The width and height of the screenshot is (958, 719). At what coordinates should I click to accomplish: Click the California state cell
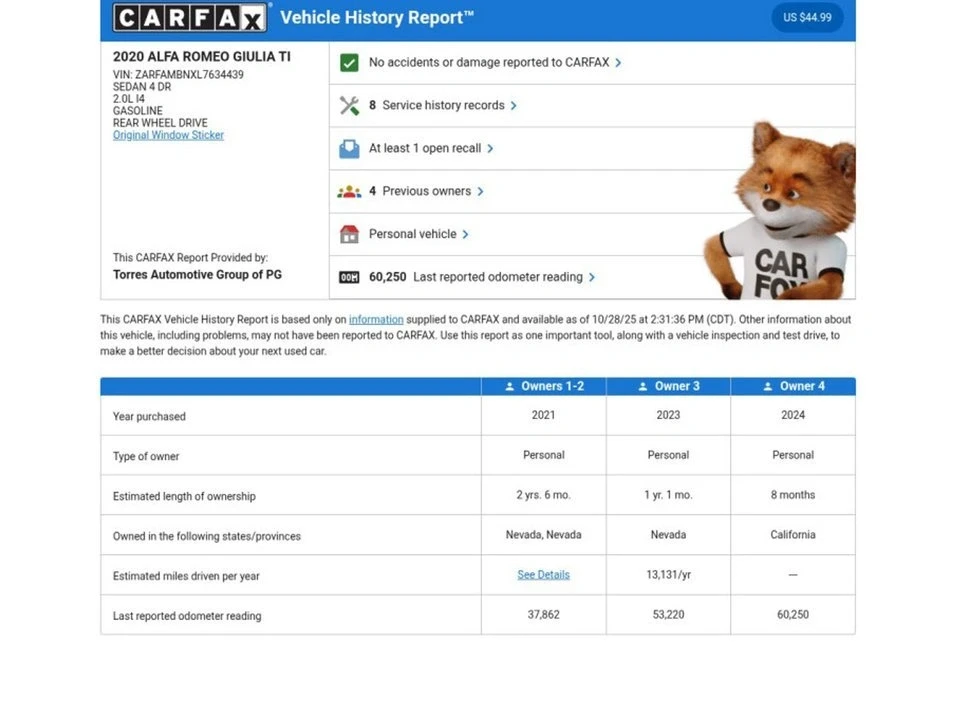click(793, 535)
